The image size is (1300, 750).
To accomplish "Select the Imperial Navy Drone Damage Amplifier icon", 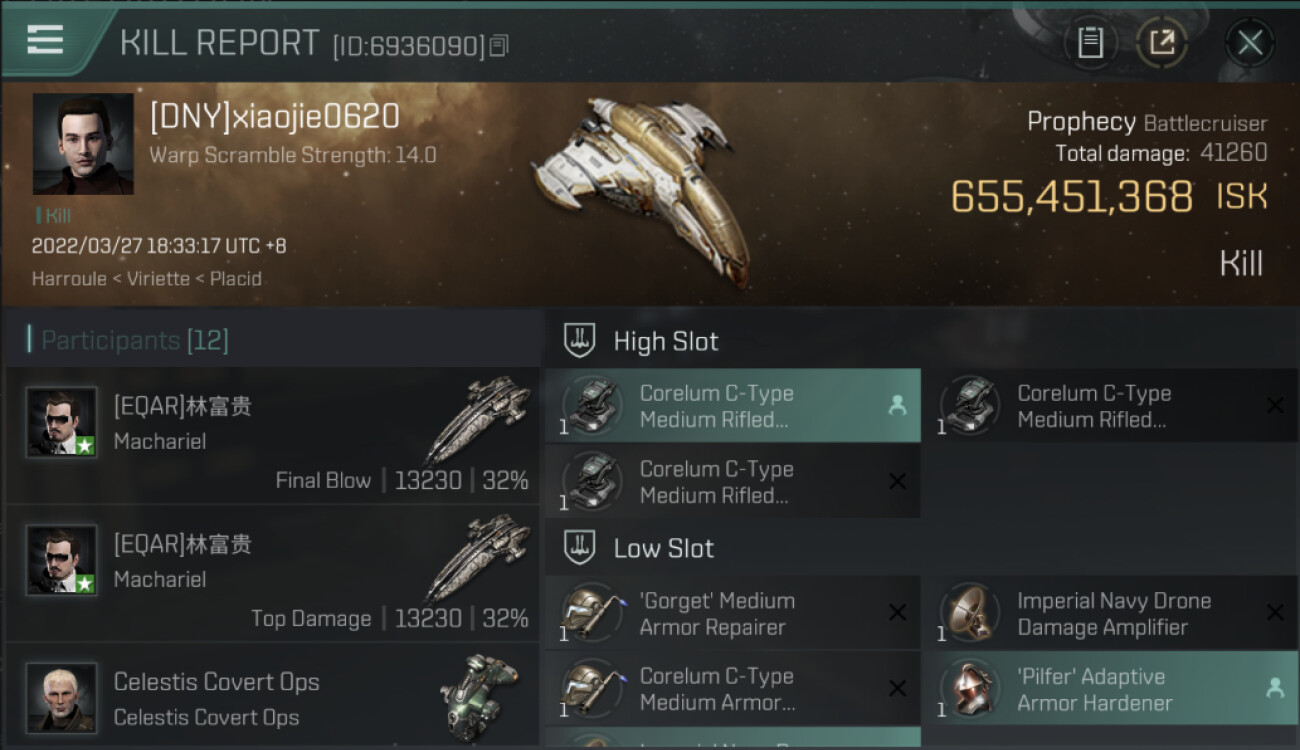I will coord(970,613).
